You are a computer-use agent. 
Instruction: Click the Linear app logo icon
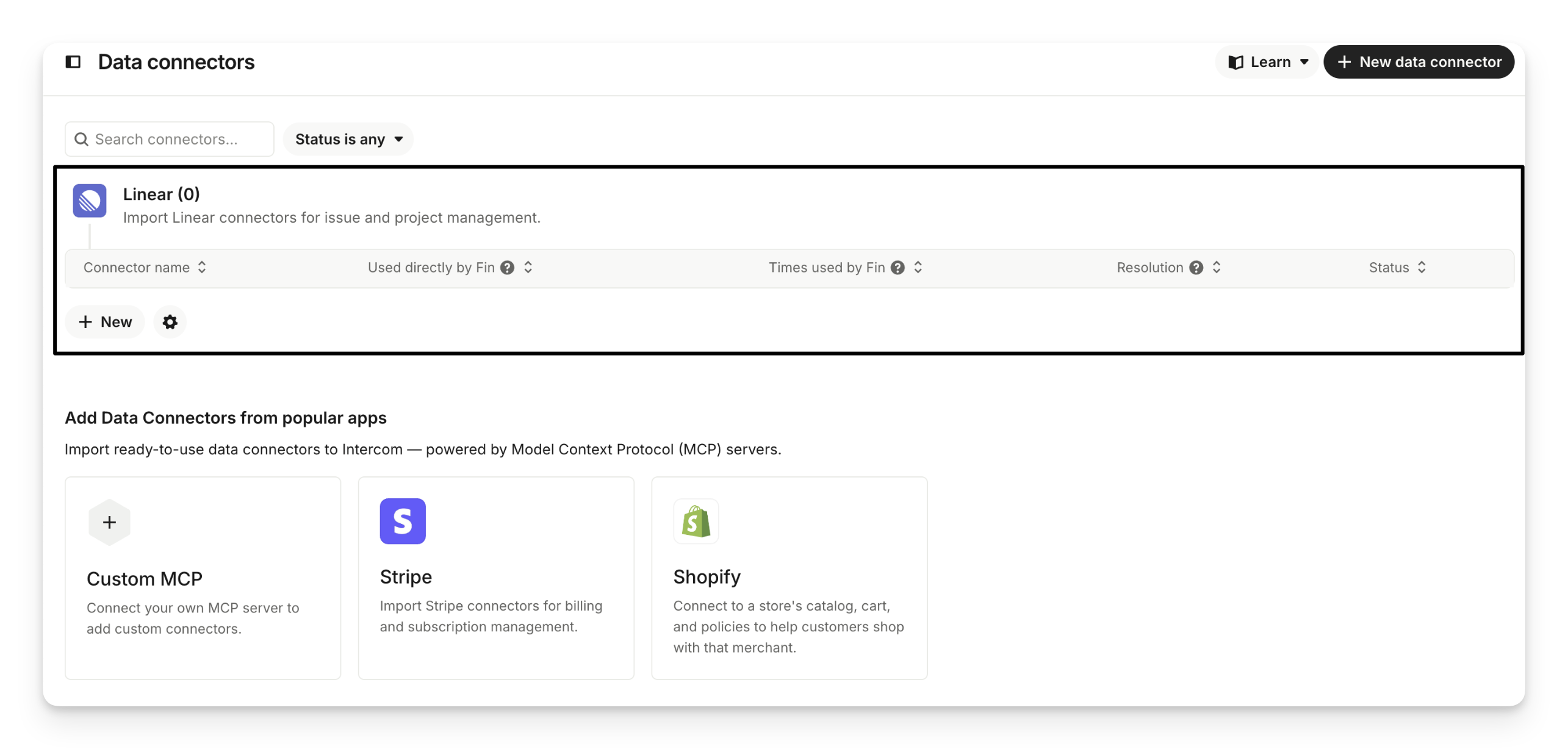pyautogui.click(x=90, y=201)
